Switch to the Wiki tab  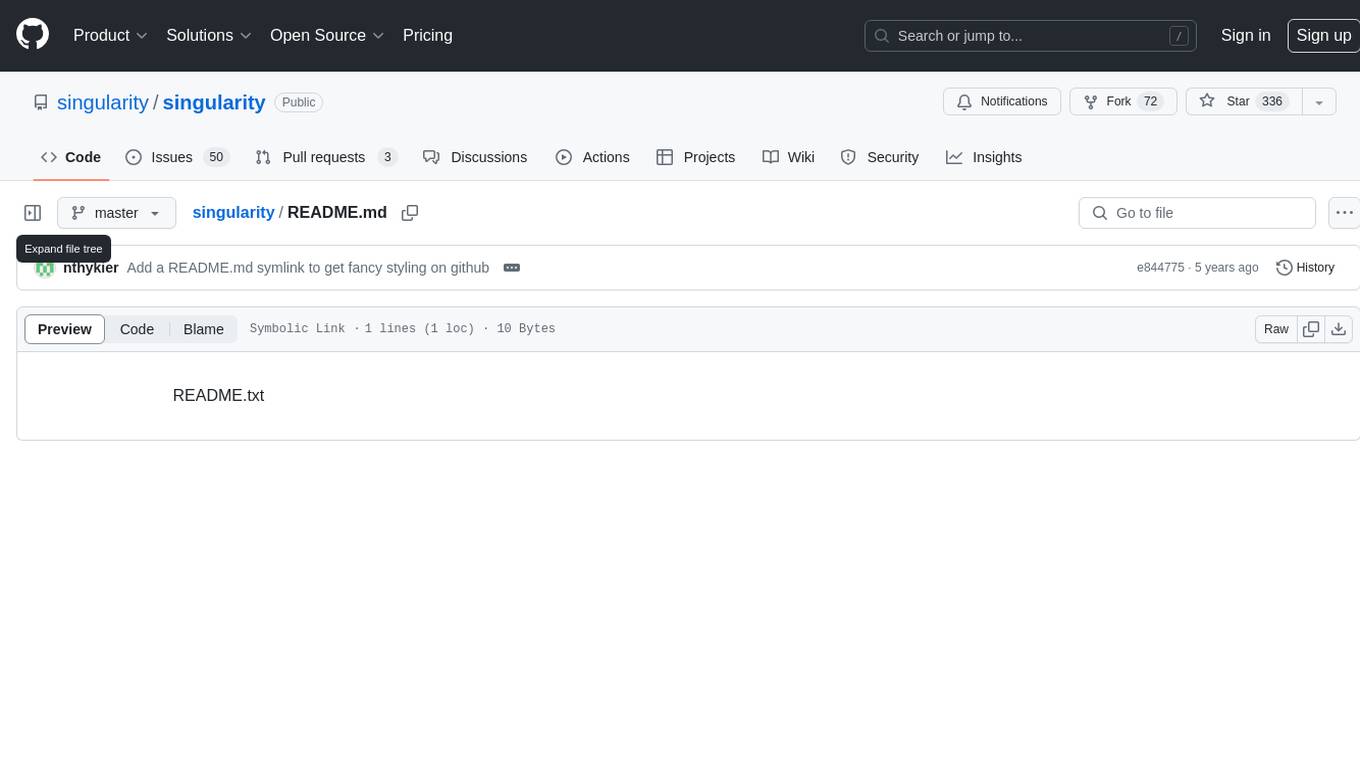[788, 157]
